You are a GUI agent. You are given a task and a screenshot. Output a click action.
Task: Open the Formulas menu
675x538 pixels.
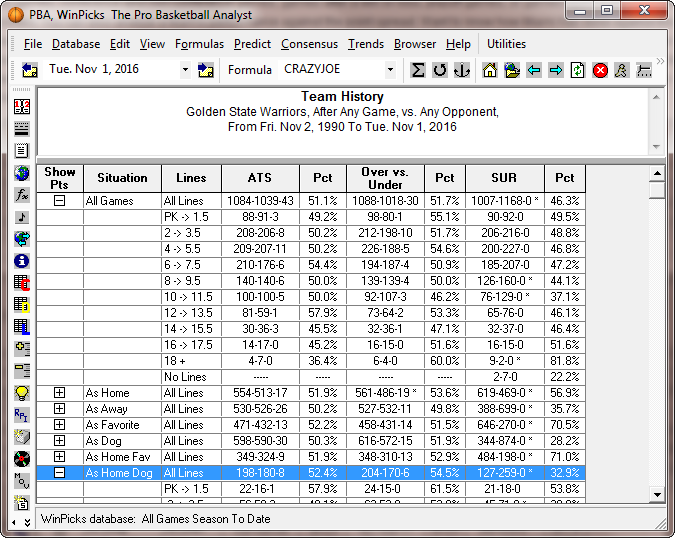[x=199, y=44]
